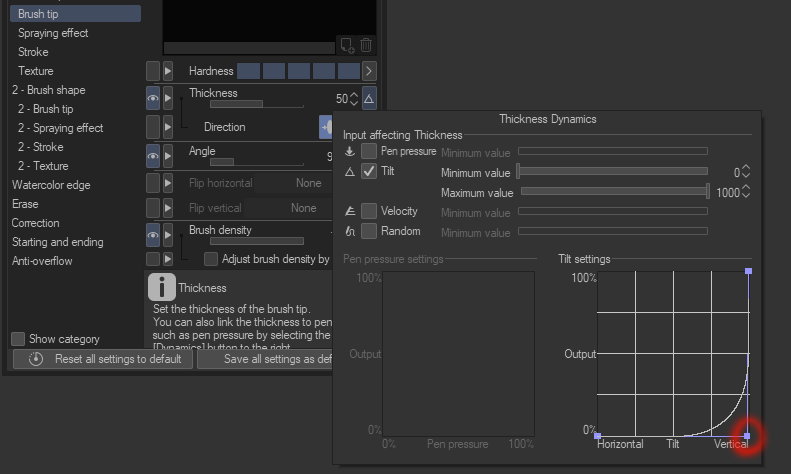Enable the Random checkbox
The height and width of the screenshot is (474, 791).
point(369,231)
